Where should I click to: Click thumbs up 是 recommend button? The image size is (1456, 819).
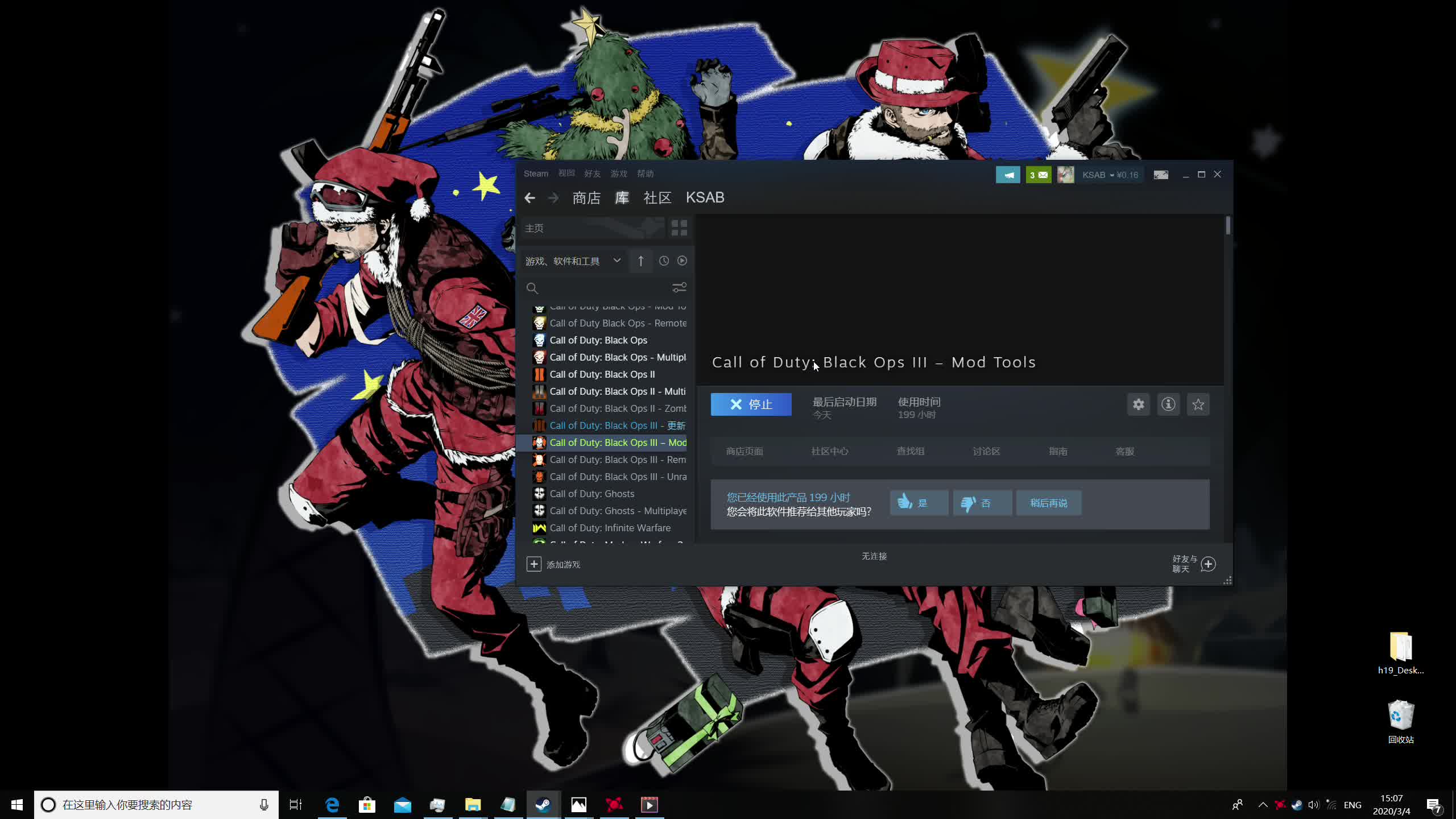coord(919,503)
